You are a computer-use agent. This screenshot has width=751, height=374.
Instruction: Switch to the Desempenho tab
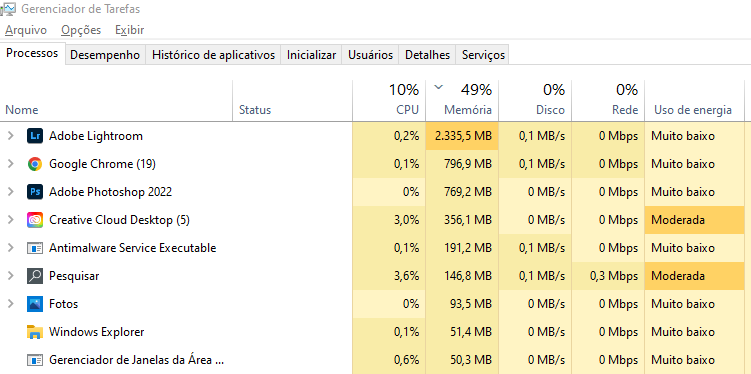pos(105,55)
